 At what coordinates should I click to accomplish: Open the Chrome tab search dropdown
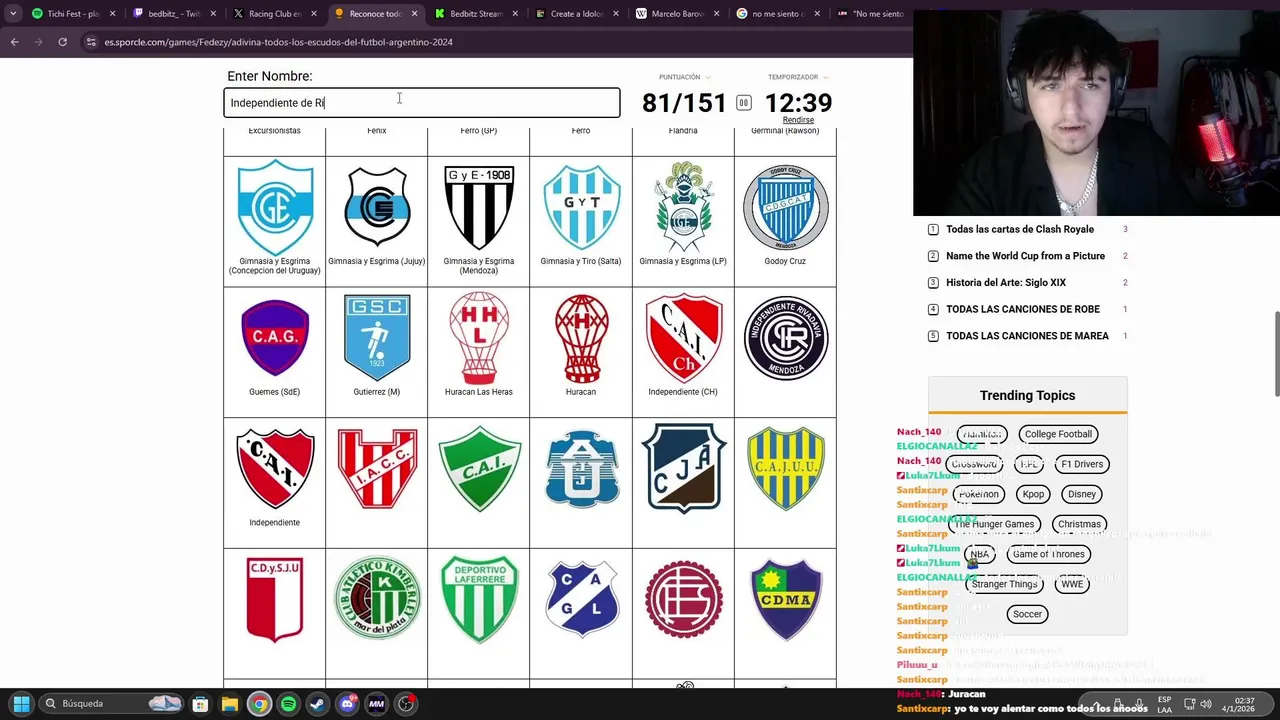click(13, 14)
